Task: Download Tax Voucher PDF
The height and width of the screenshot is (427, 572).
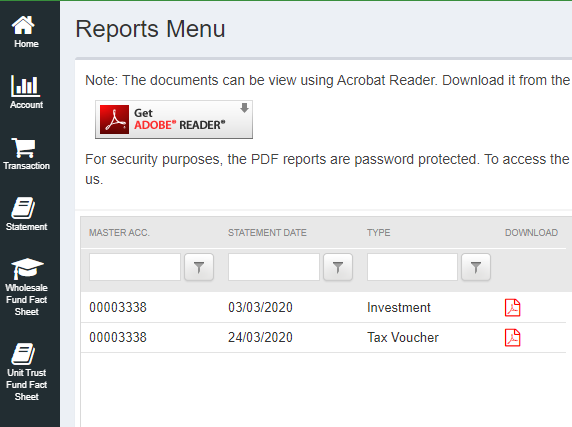Action: click(512, 337)
